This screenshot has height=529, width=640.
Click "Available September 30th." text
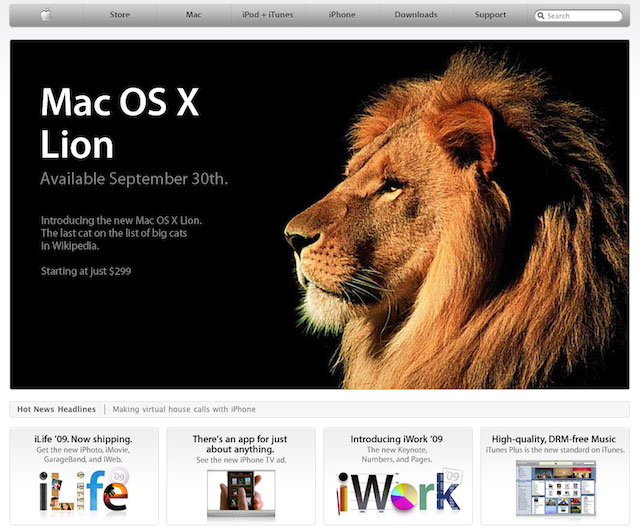point(134,179)
